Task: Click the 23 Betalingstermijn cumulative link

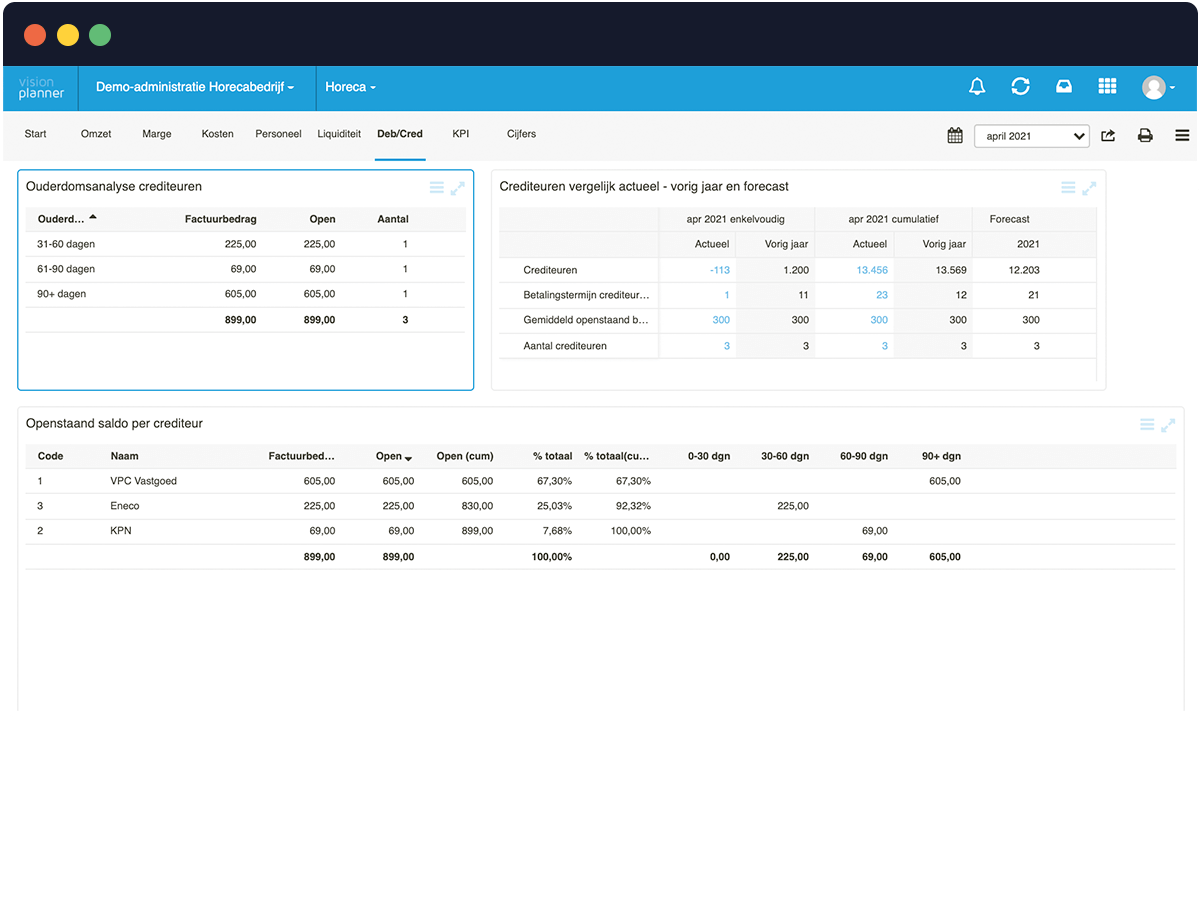Action: (x=882, y=295)
